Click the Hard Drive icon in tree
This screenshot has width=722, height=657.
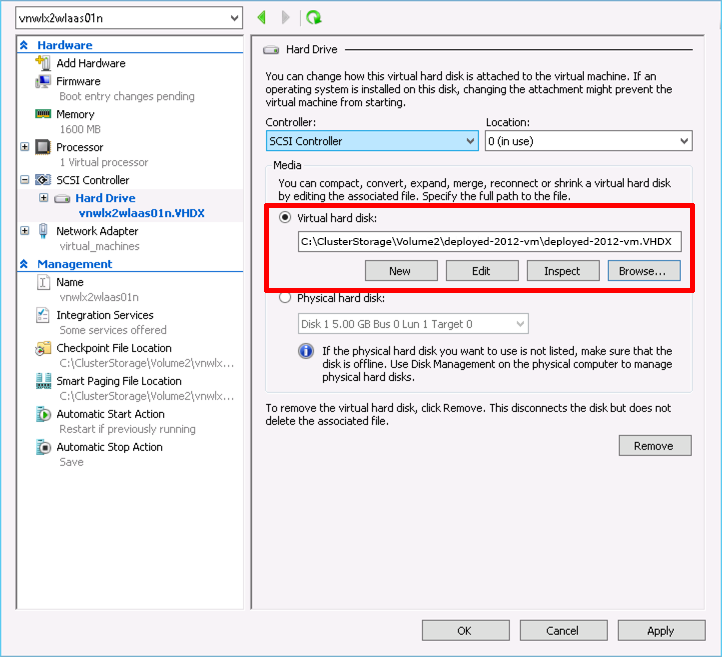[62, 198]
